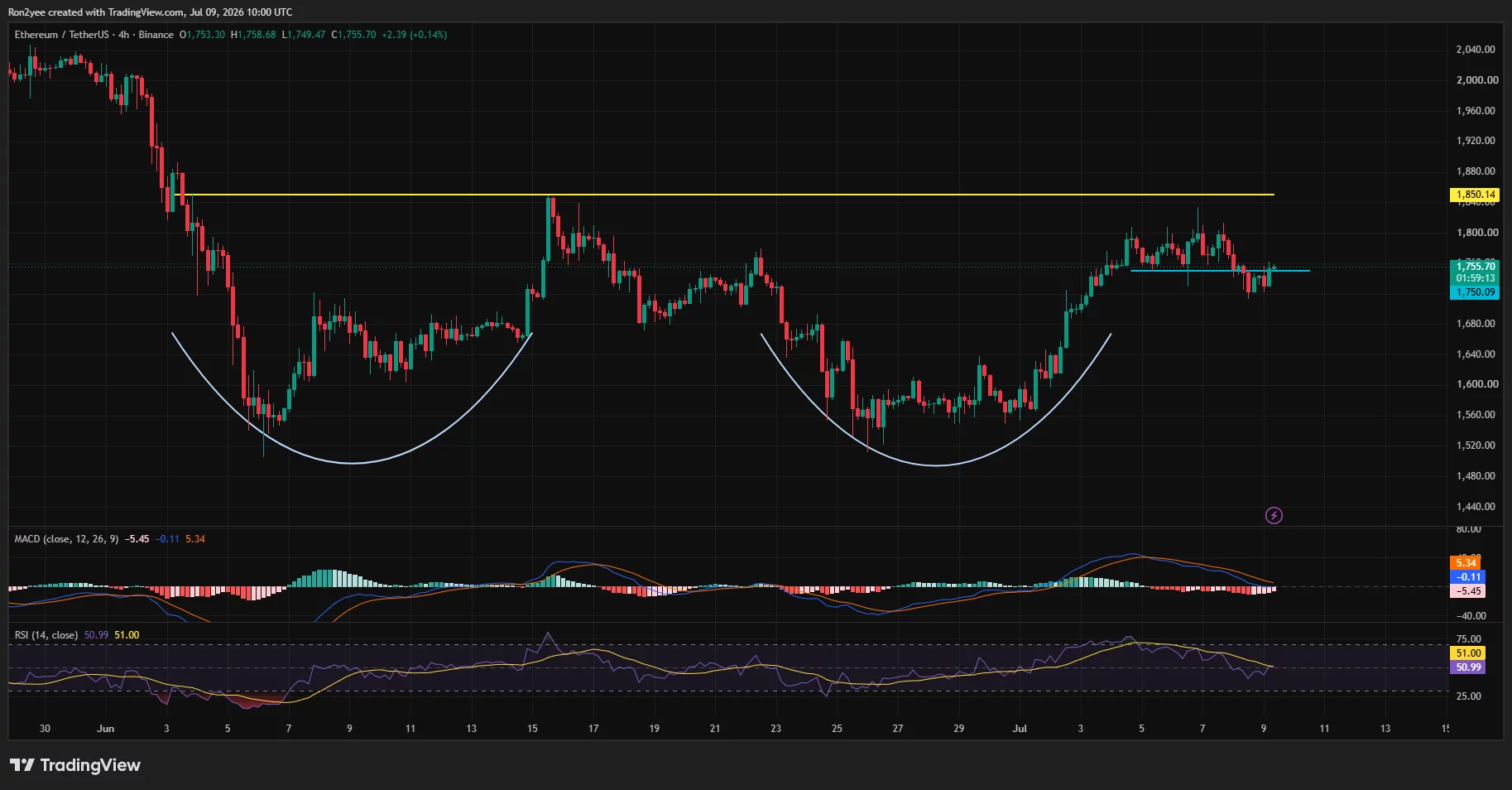Click the close value C1,755.70 in legend
The height and width of the screenshot is (790, 1512).
click(x=353, y=35)
